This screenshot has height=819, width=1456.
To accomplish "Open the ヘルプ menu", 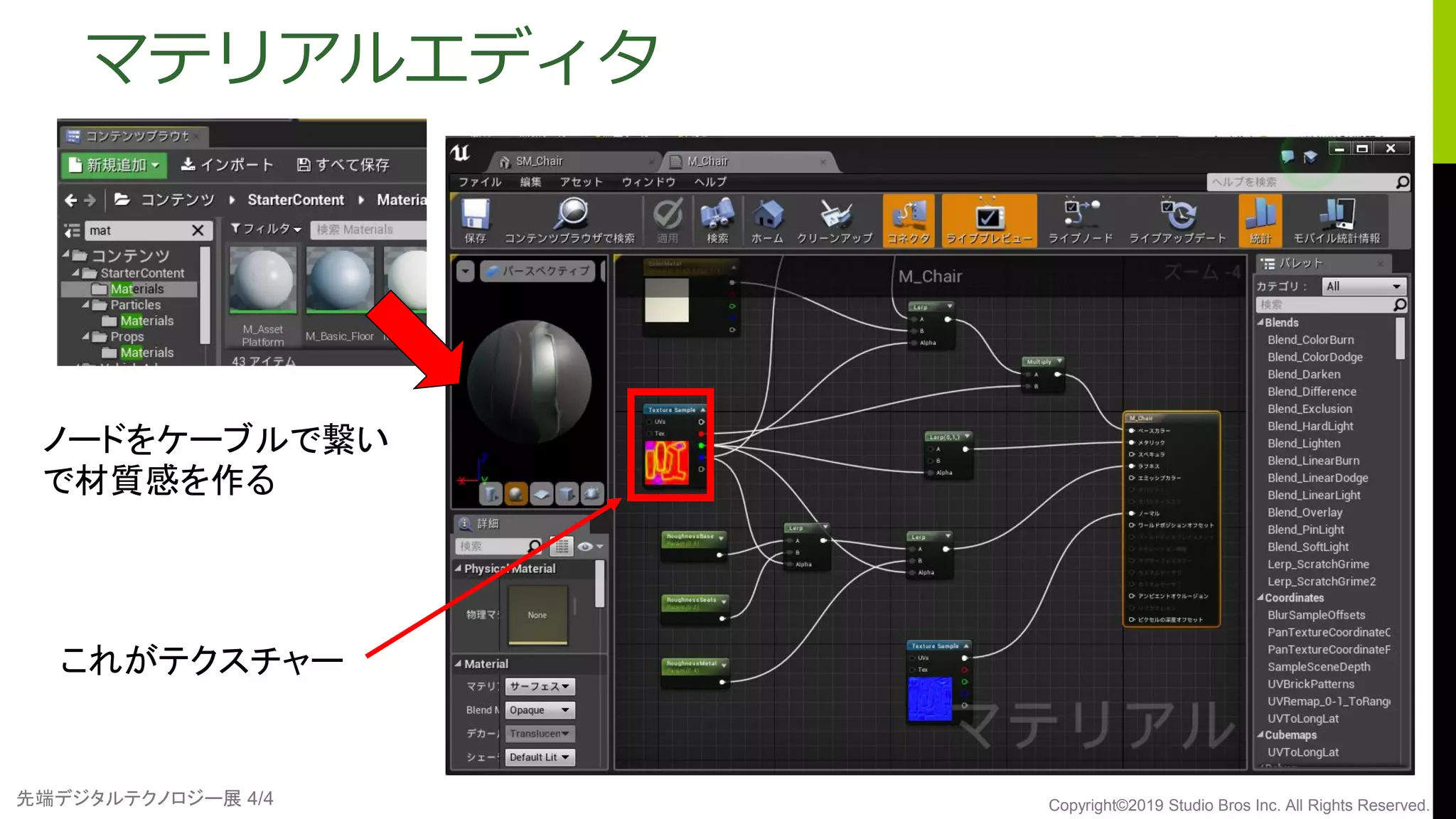I will tap(710, 182).
